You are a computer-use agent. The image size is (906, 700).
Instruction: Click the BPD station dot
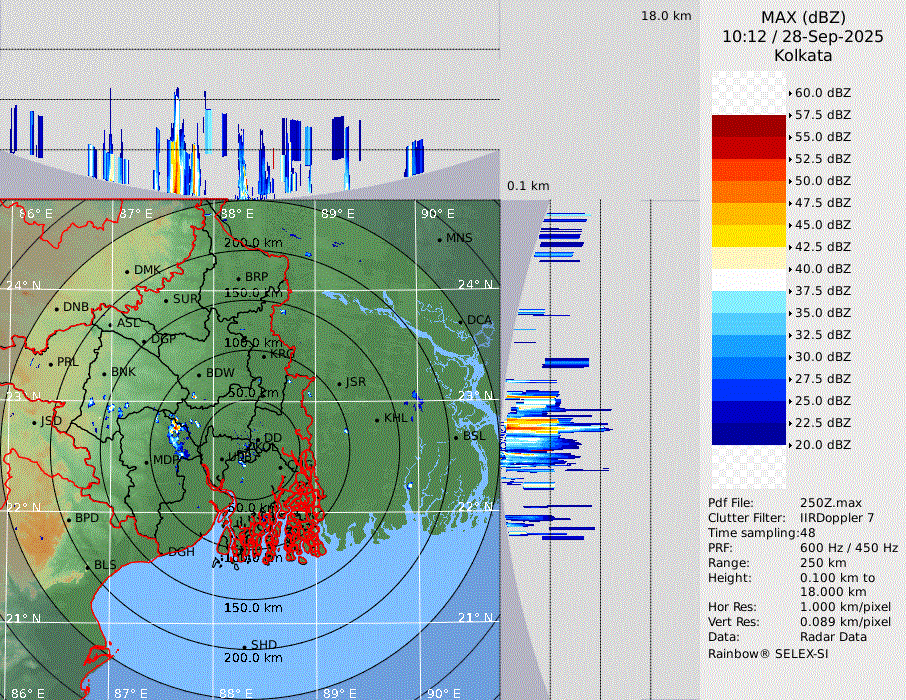pos(69,519)
